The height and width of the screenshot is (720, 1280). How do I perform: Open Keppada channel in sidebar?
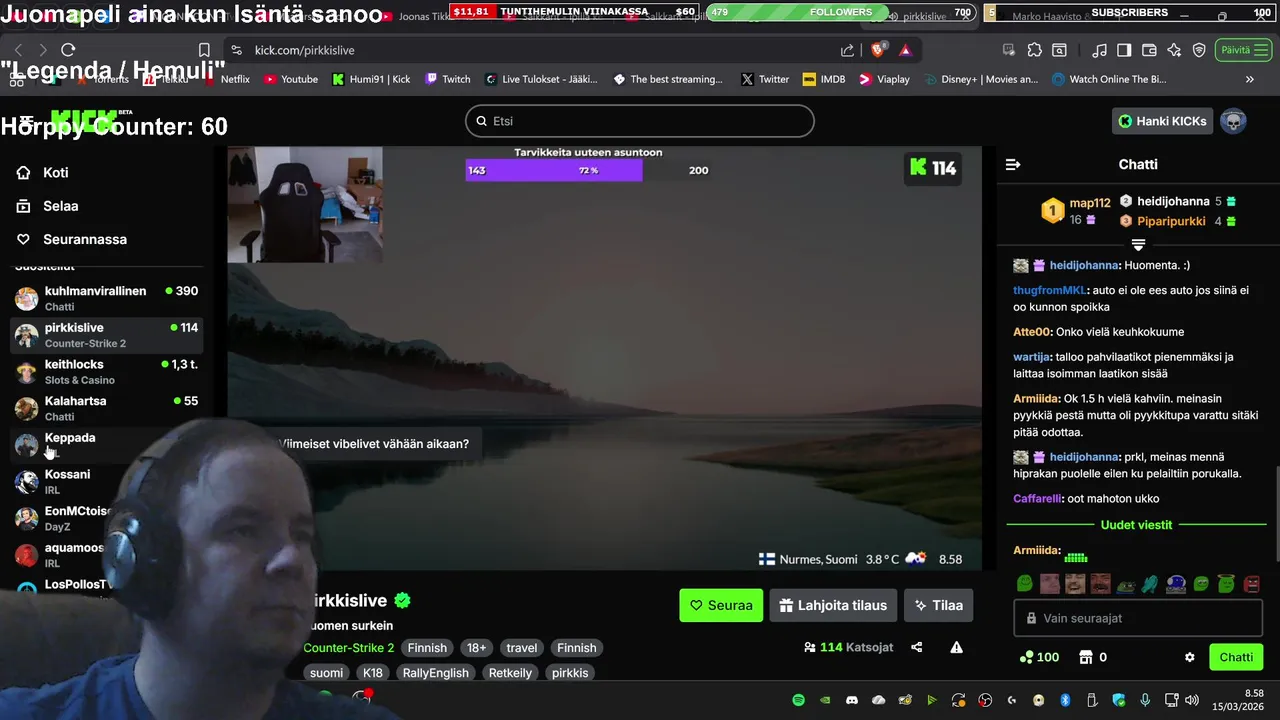click(x=107, y=445)
